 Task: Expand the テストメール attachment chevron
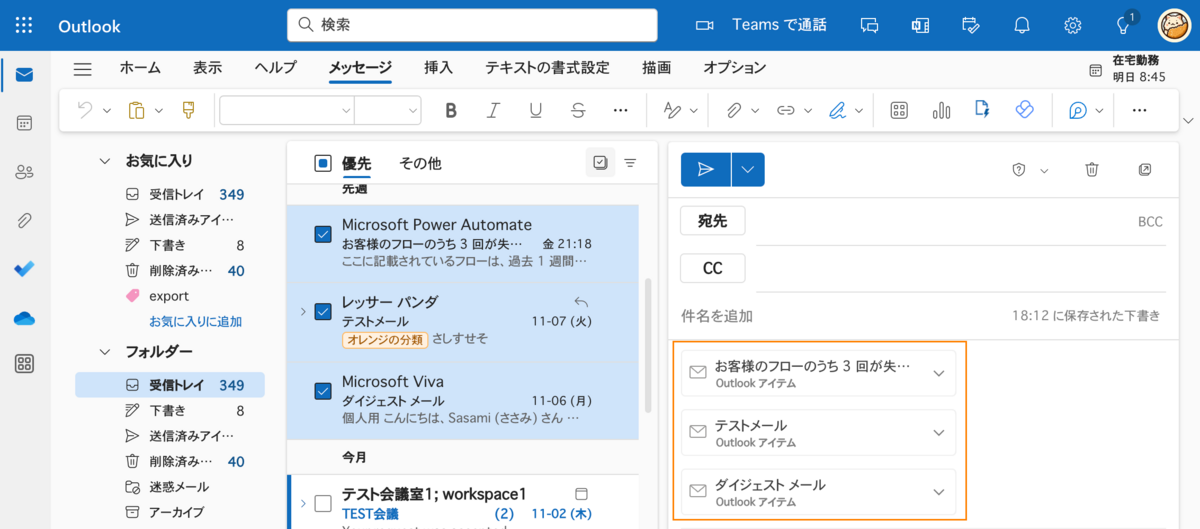[x=938, y=433]
